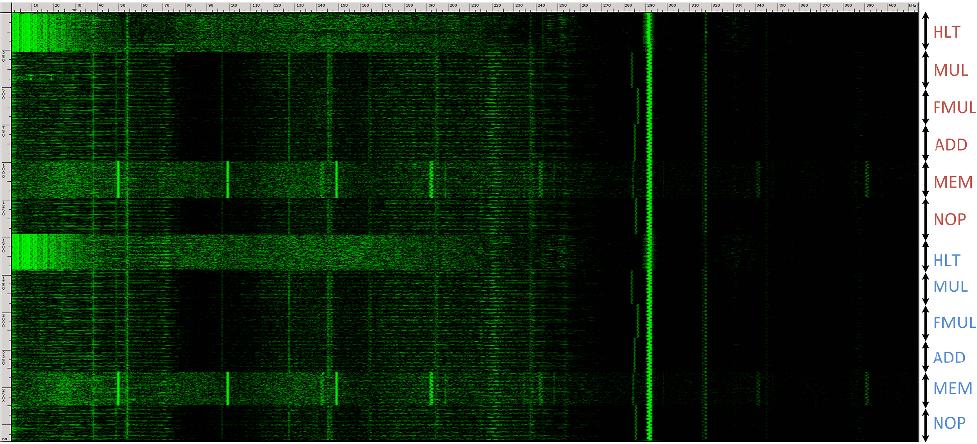977x444 pixels.
Task: Select the red MUL label
Action: [949, 71]
